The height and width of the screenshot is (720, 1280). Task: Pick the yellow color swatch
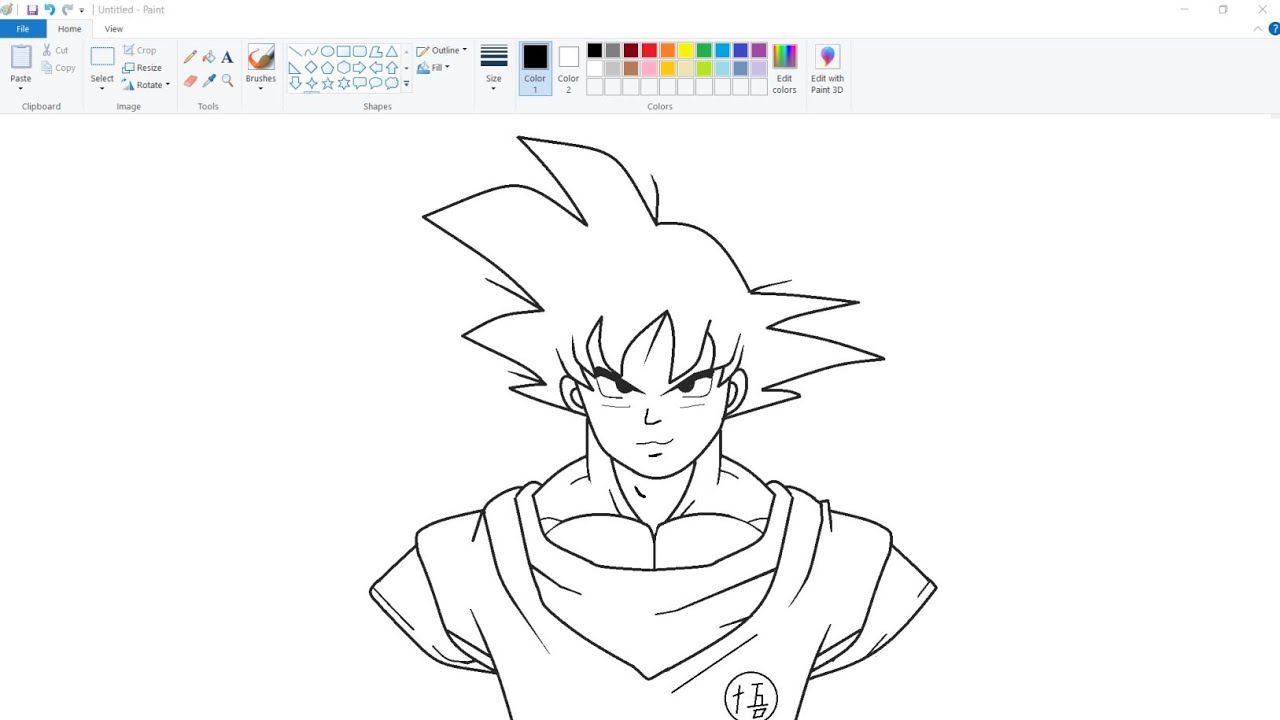[x=685, y=50]
